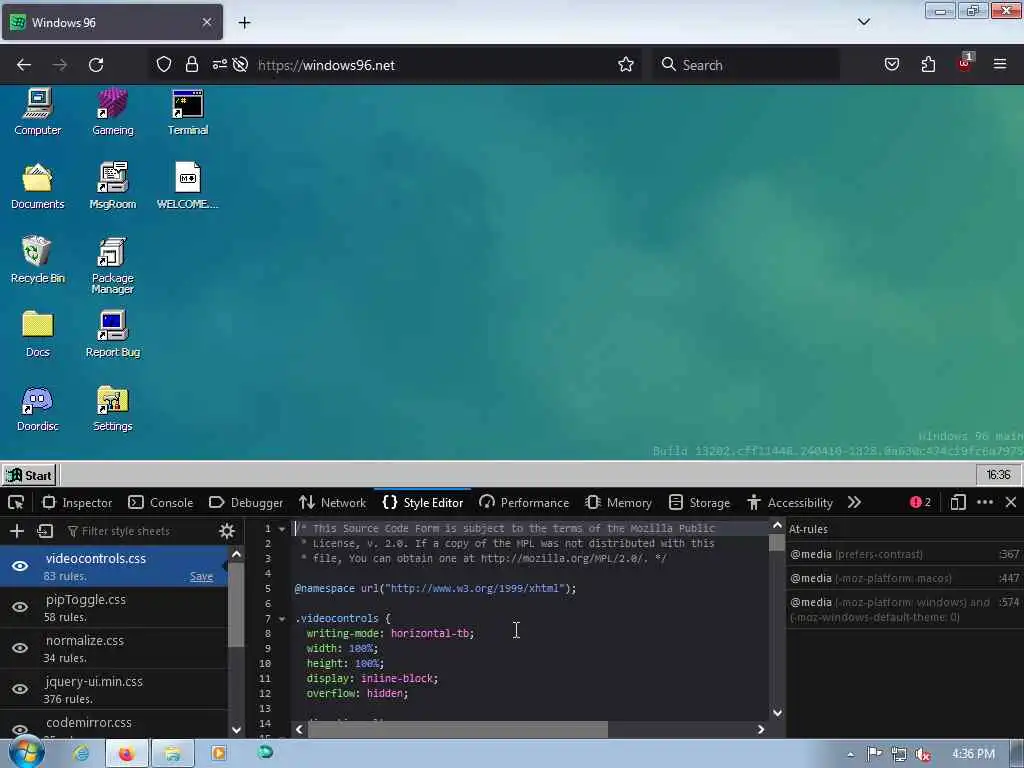The height and width of the screenshot is (768, 1024).
Task: Open the Firefox hamburger menu
Action: coord(1000,64)
